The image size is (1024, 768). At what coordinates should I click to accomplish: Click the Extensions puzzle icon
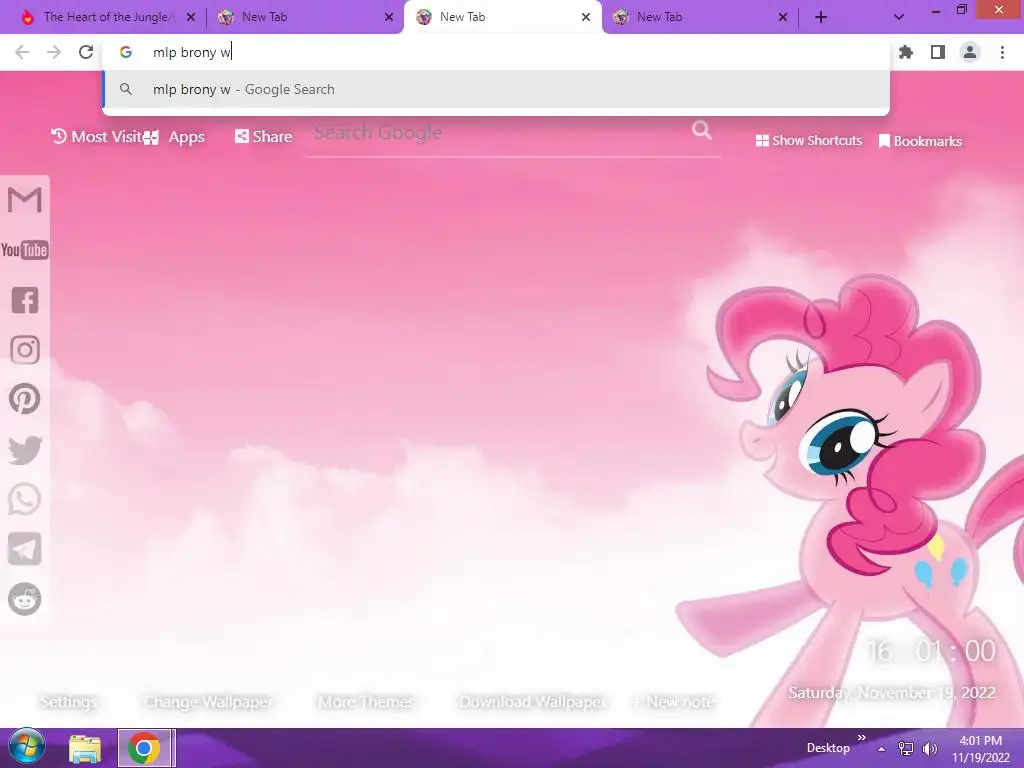pos(906,52)
